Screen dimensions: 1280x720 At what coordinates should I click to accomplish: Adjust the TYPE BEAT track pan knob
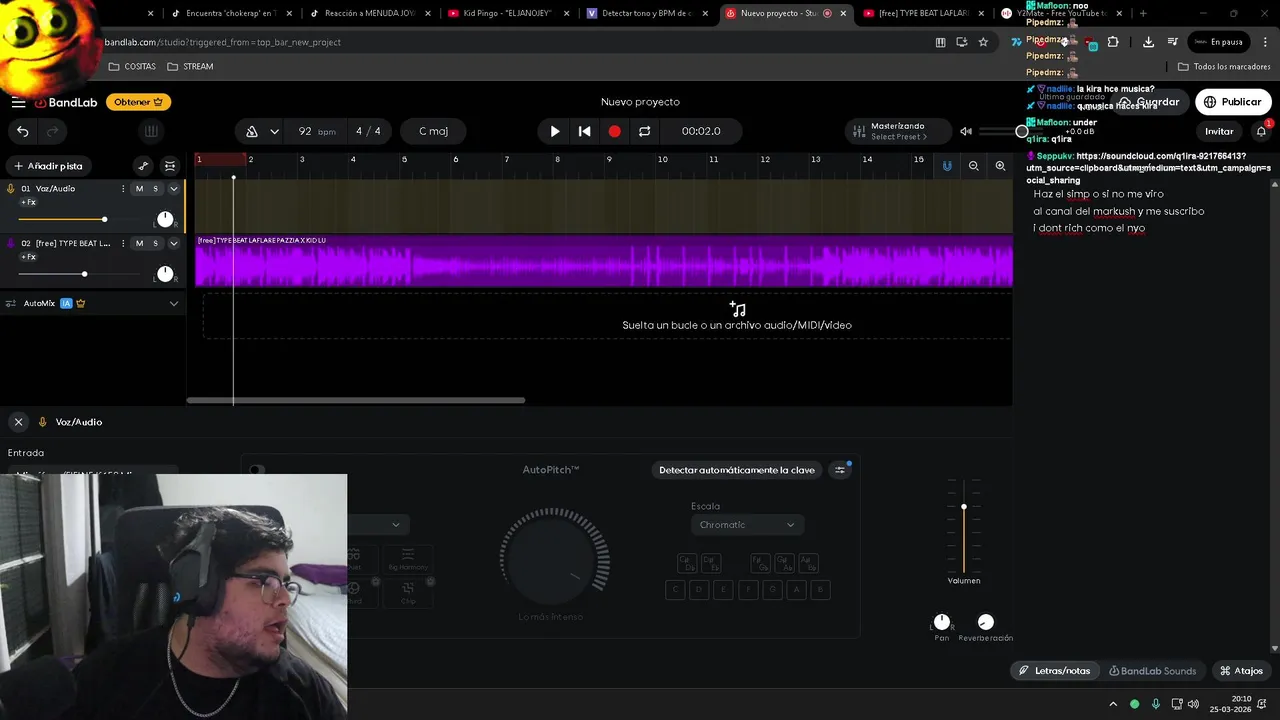point(165,274)
